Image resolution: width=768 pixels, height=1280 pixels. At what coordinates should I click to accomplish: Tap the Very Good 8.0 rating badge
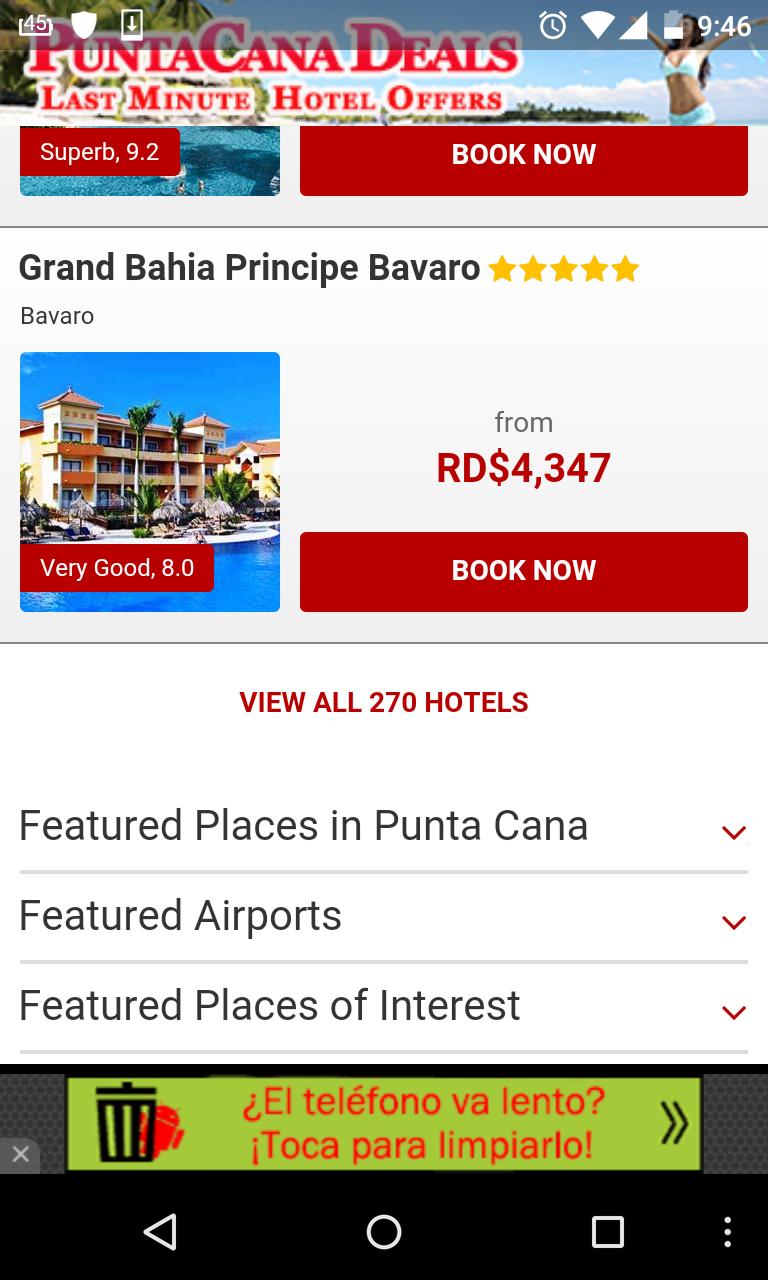(x=117, y=568)
